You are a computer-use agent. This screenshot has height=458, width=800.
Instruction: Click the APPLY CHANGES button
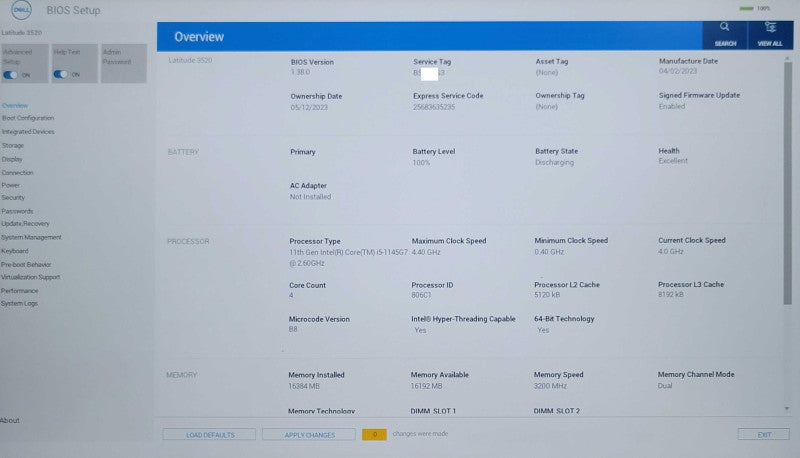pos(309,435)
